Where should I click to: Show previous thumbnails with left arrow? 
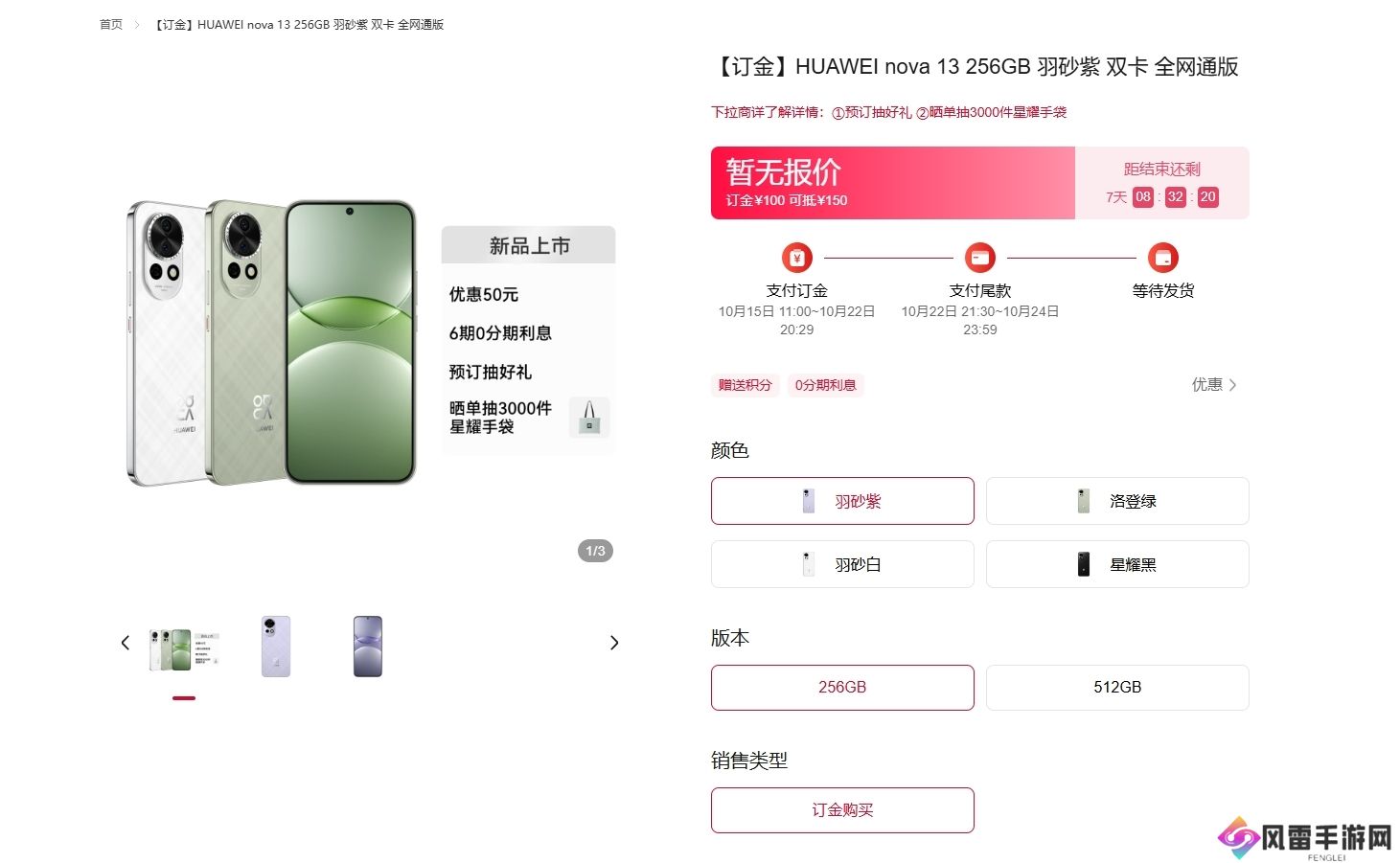point(125,643)
